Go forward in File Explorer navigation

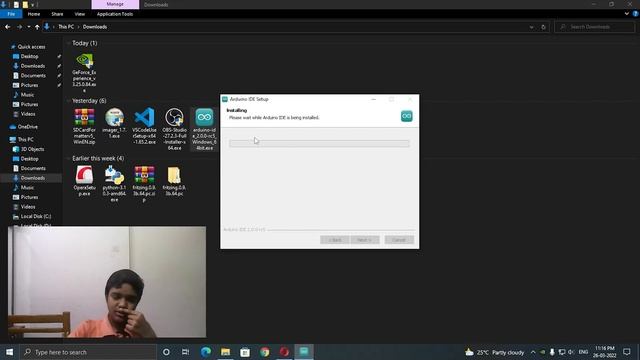pos(19,27)
